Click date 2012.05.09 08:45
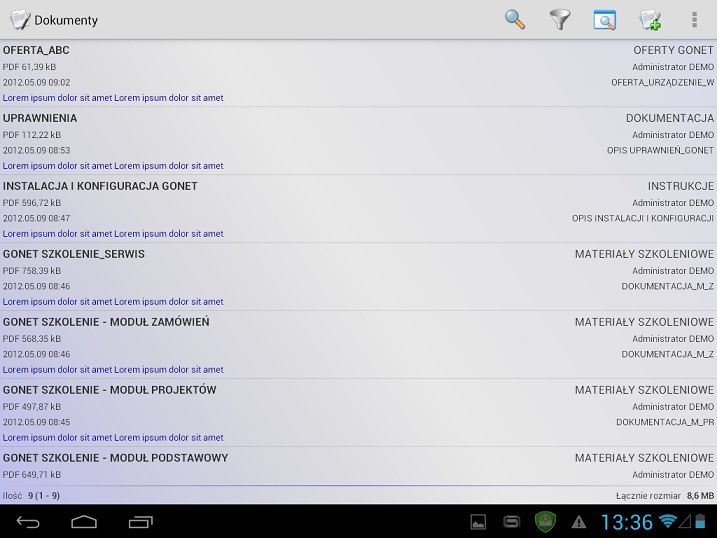Screen dimensions: 717x538 point(37,422)
